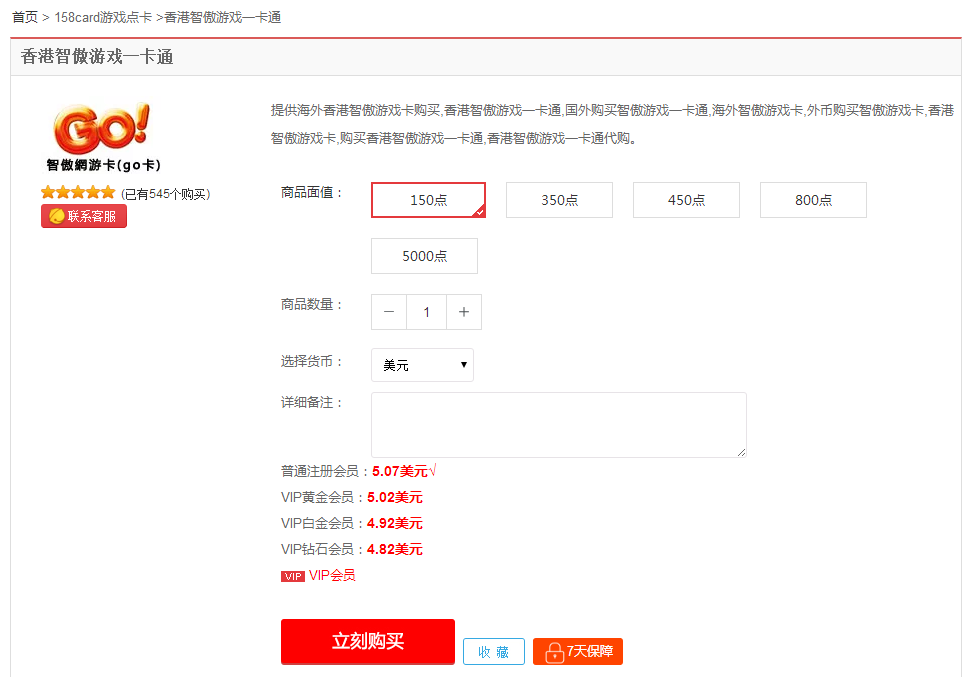Click the VIP钻石会员 price 4.82美元
This screenshot has height=677, width=965.
pos(394,549)
